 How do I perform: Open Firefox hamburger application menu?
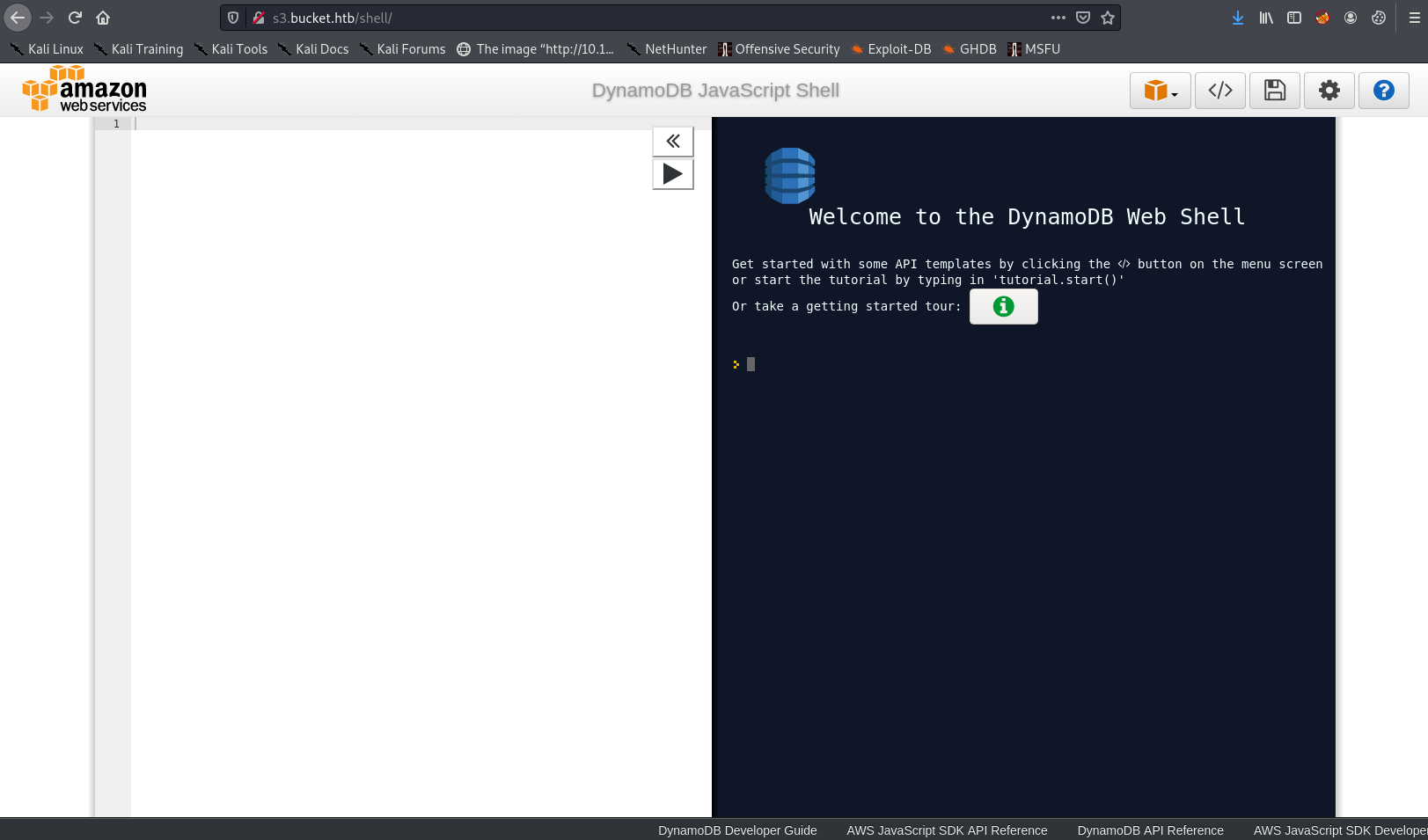tap(1414, 18)
